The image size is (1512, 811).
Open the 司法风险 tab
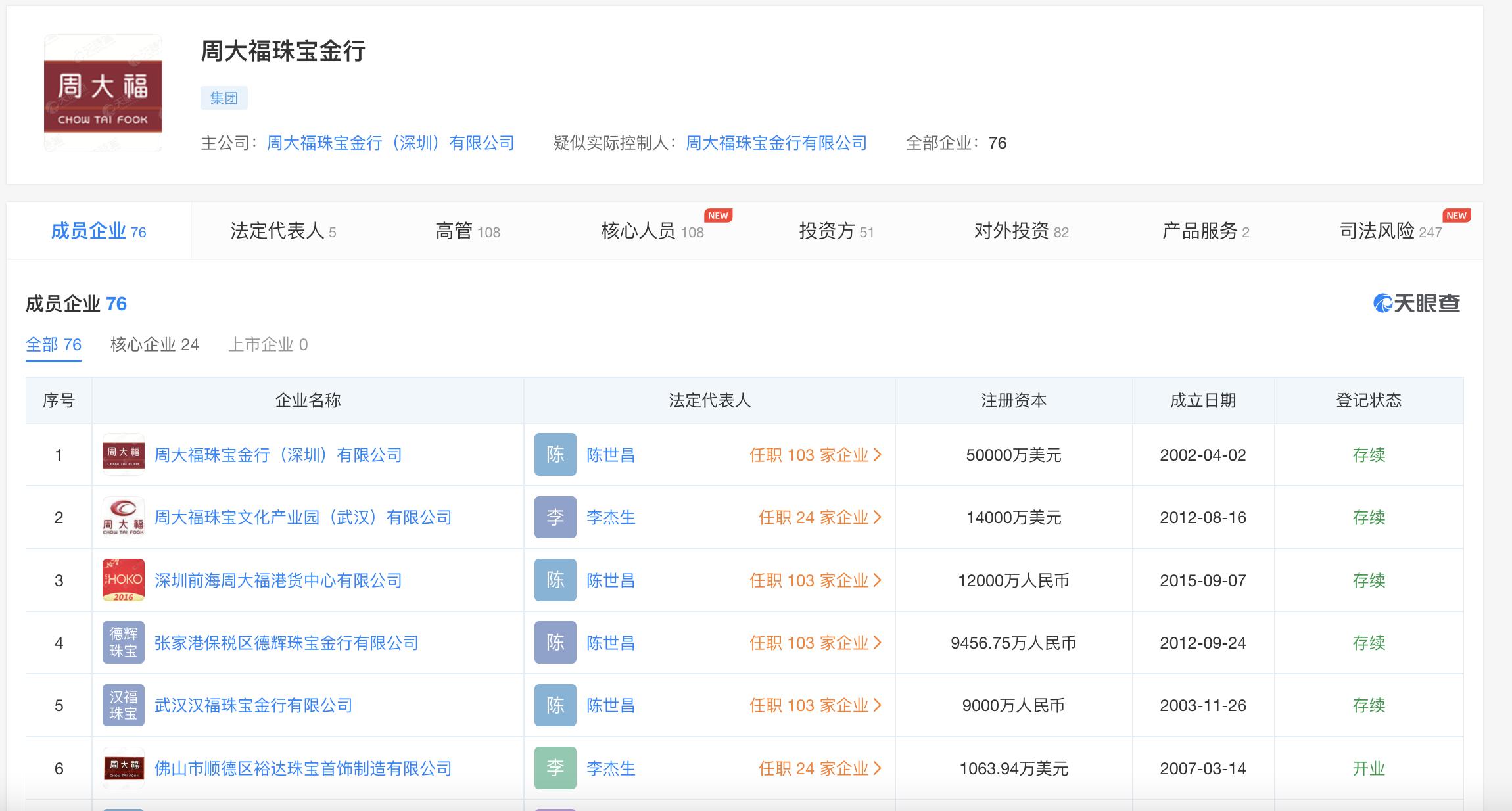pos(1390,231)
